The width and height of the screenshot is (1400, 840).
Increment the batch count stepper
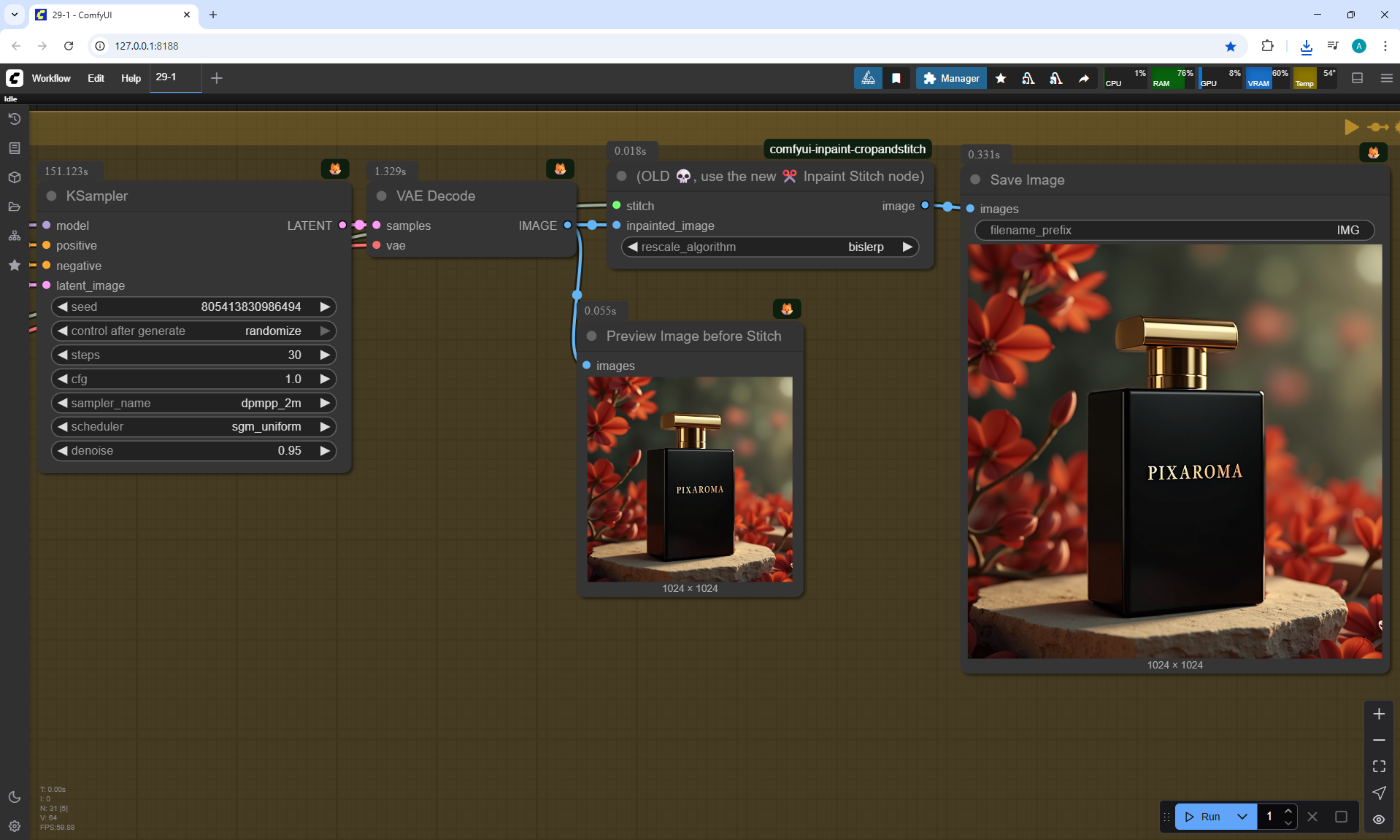(1288, 811)
